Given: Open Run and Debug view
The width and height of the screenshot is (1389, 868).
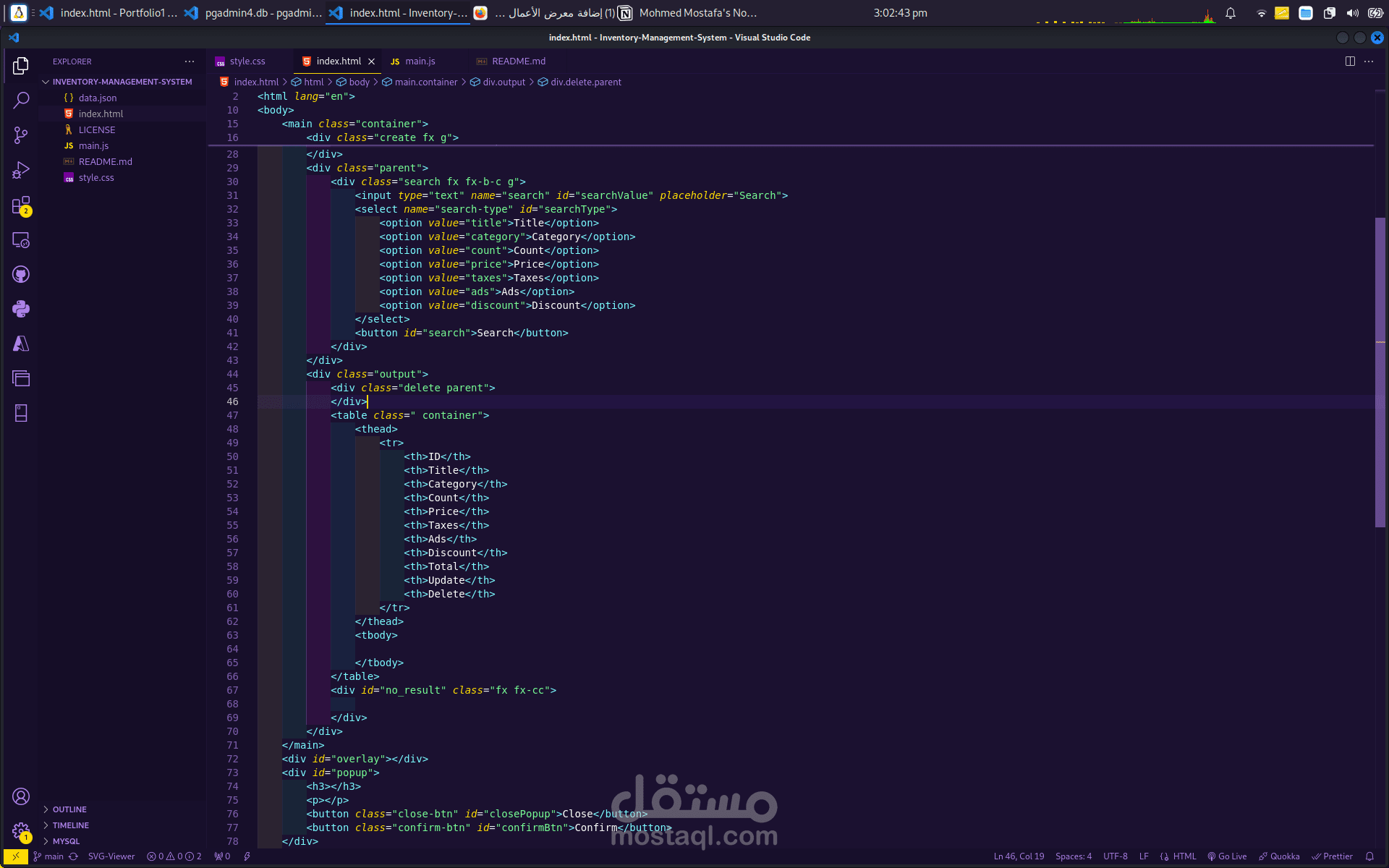Looking at the screenshot, I should (21, 170).
